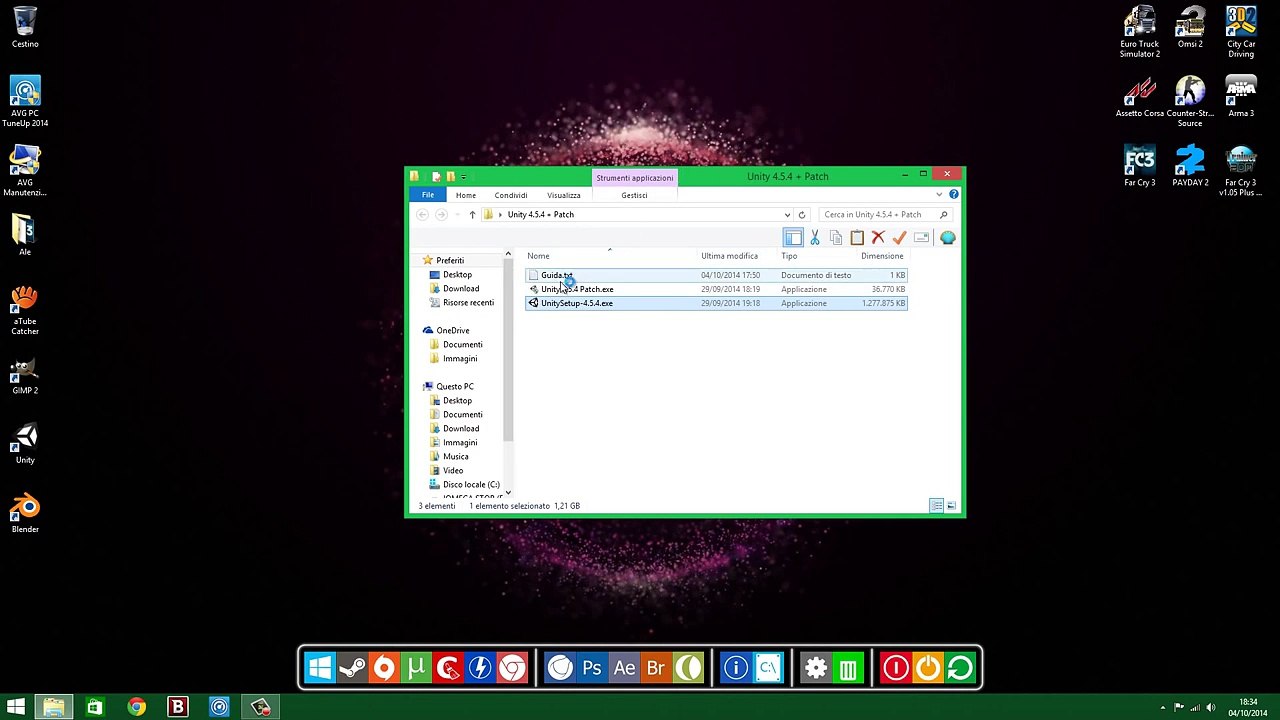Launch Origin from the dock
Viewport: 1280px width, 720px height.
(384, 668)
